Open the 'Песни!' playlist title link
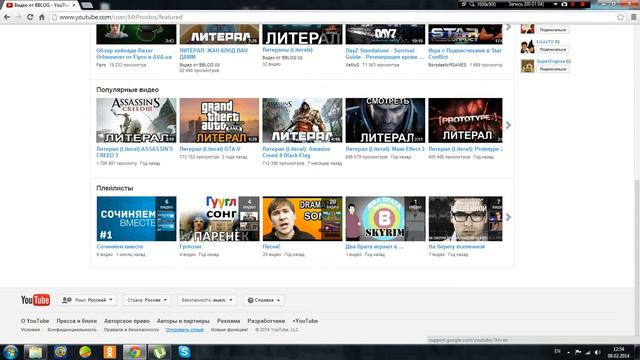The image size is (640, 360). 271,247
